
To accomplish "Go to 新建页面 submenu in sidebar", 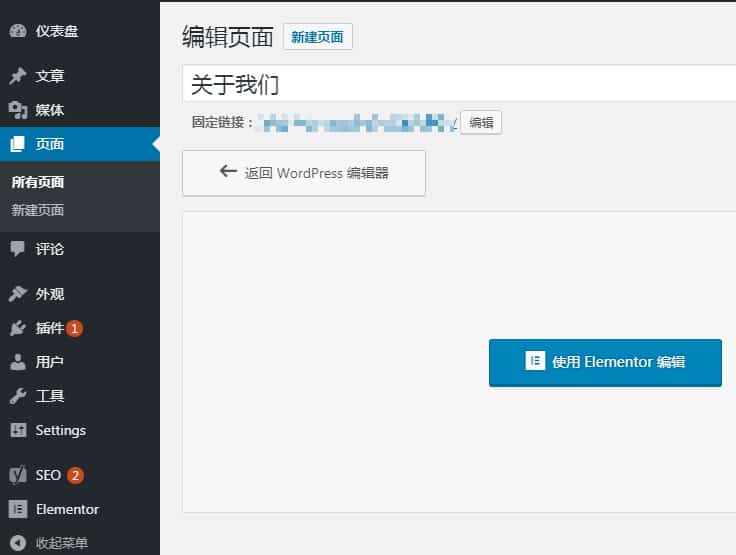I will [38, 210].
